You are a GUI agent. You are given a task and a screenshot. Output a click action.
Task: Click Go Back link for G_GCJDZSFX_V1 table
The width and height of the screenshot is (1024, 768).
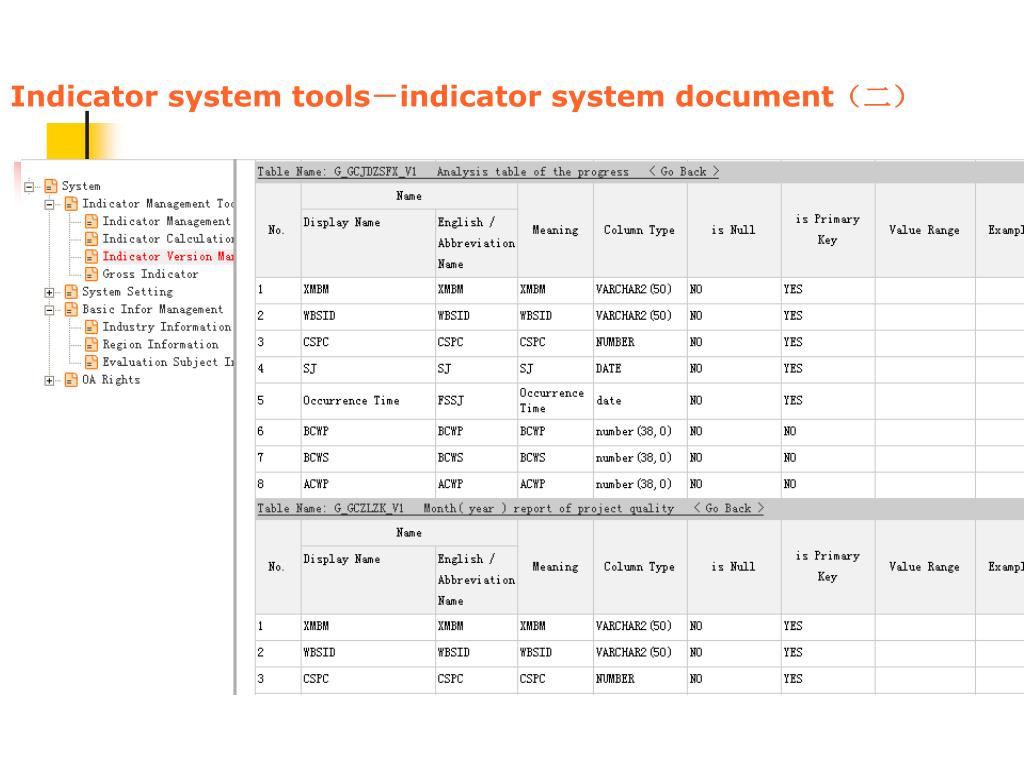coord(684,172)
